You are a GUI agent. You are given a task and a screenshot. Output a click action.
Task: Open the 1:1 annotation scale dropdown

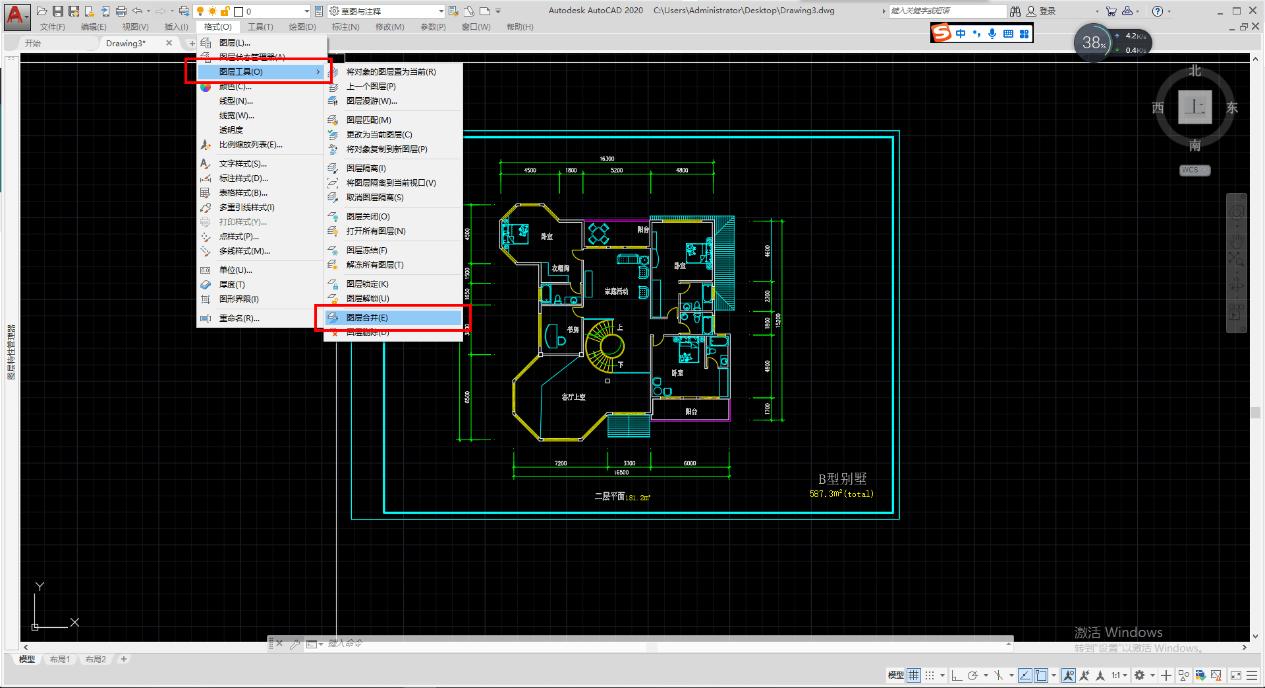[1119, 676]
